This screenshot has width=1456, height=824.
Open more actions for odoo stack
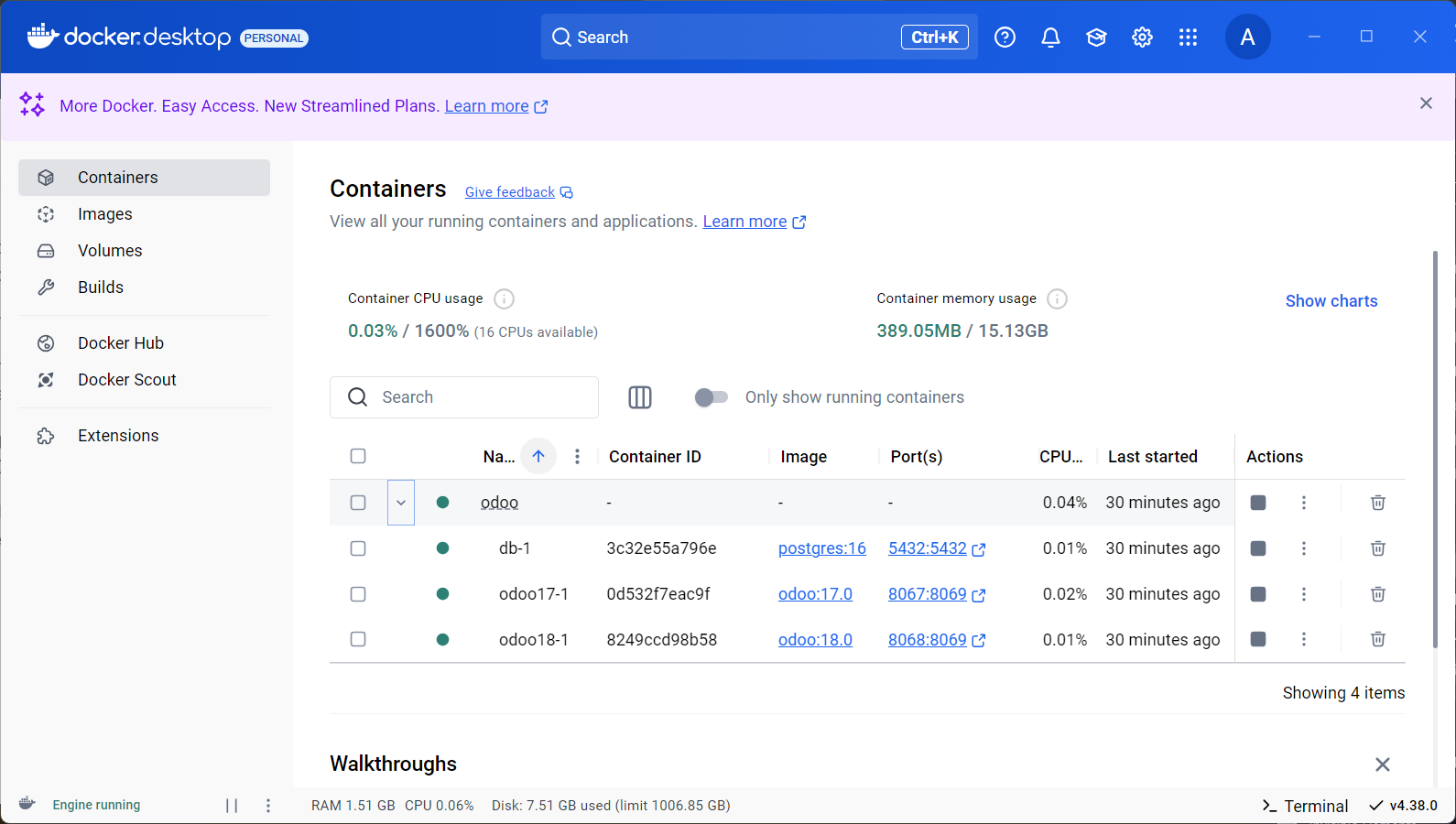(1304, 503)
